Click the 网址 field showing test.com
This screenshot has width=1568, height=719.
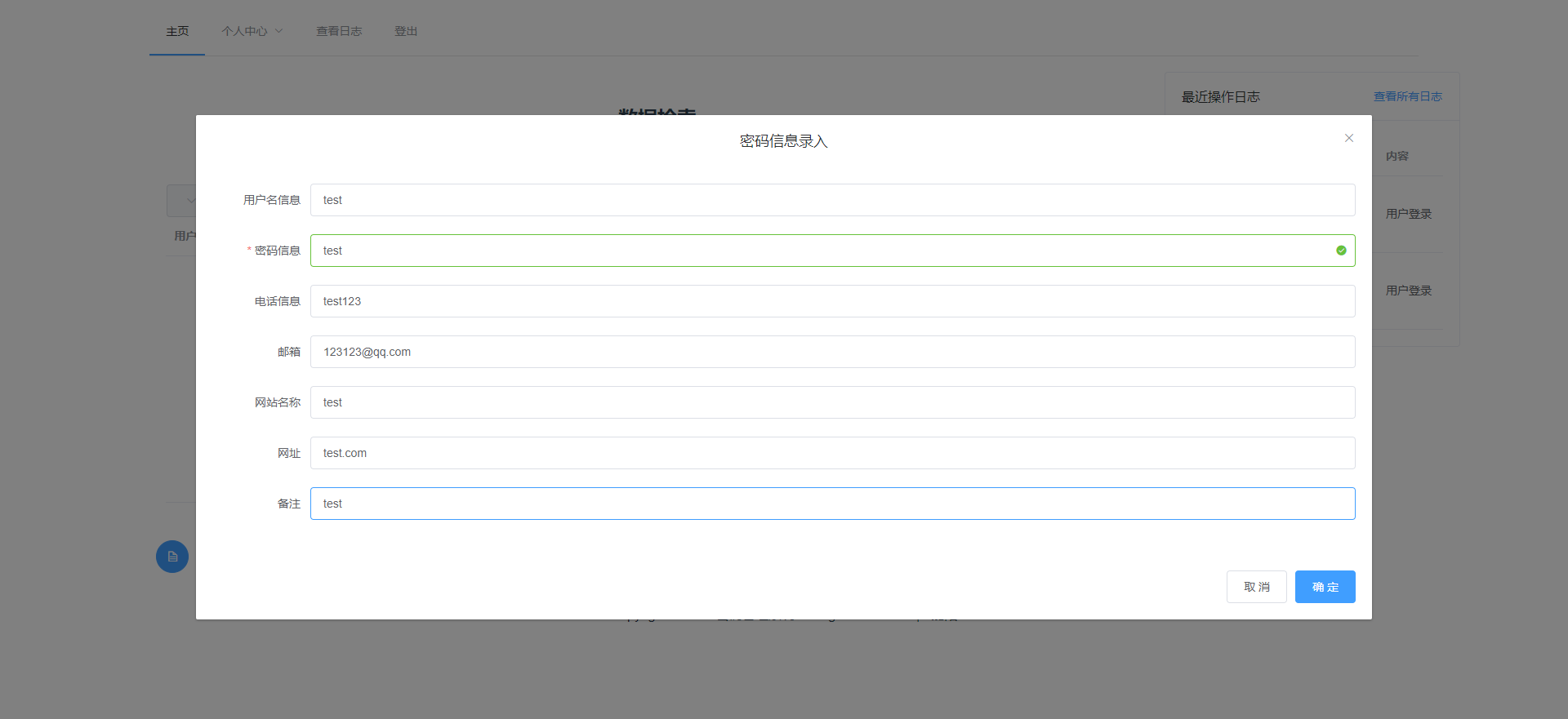point(832,453)
